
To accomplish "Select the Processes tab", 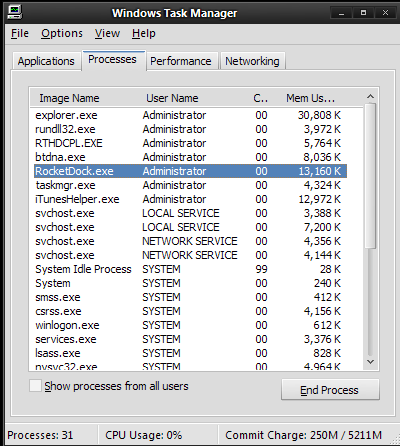I will [x=114, y=60].
